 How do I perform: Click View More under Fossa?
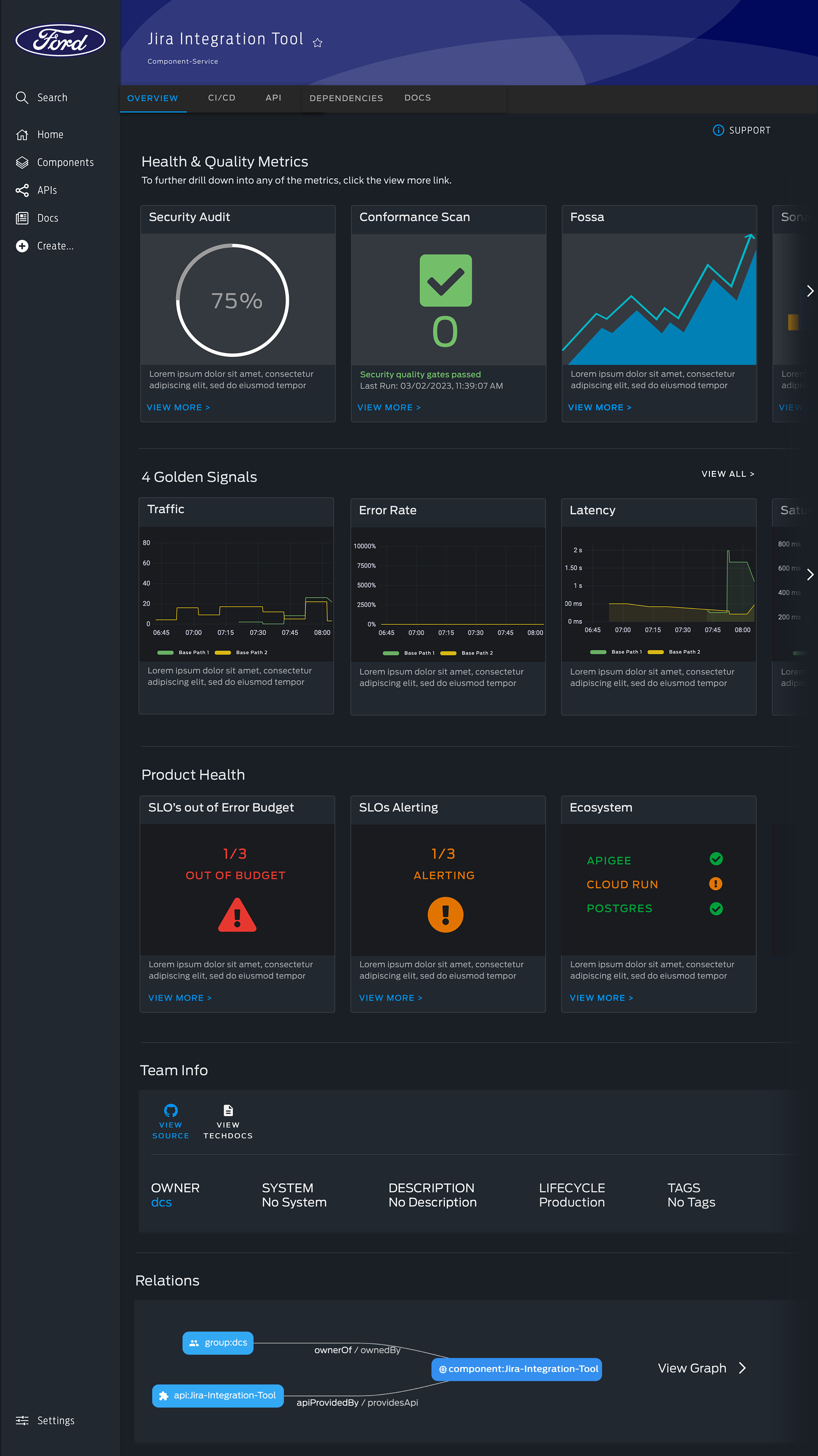click(x=600, y=407)
